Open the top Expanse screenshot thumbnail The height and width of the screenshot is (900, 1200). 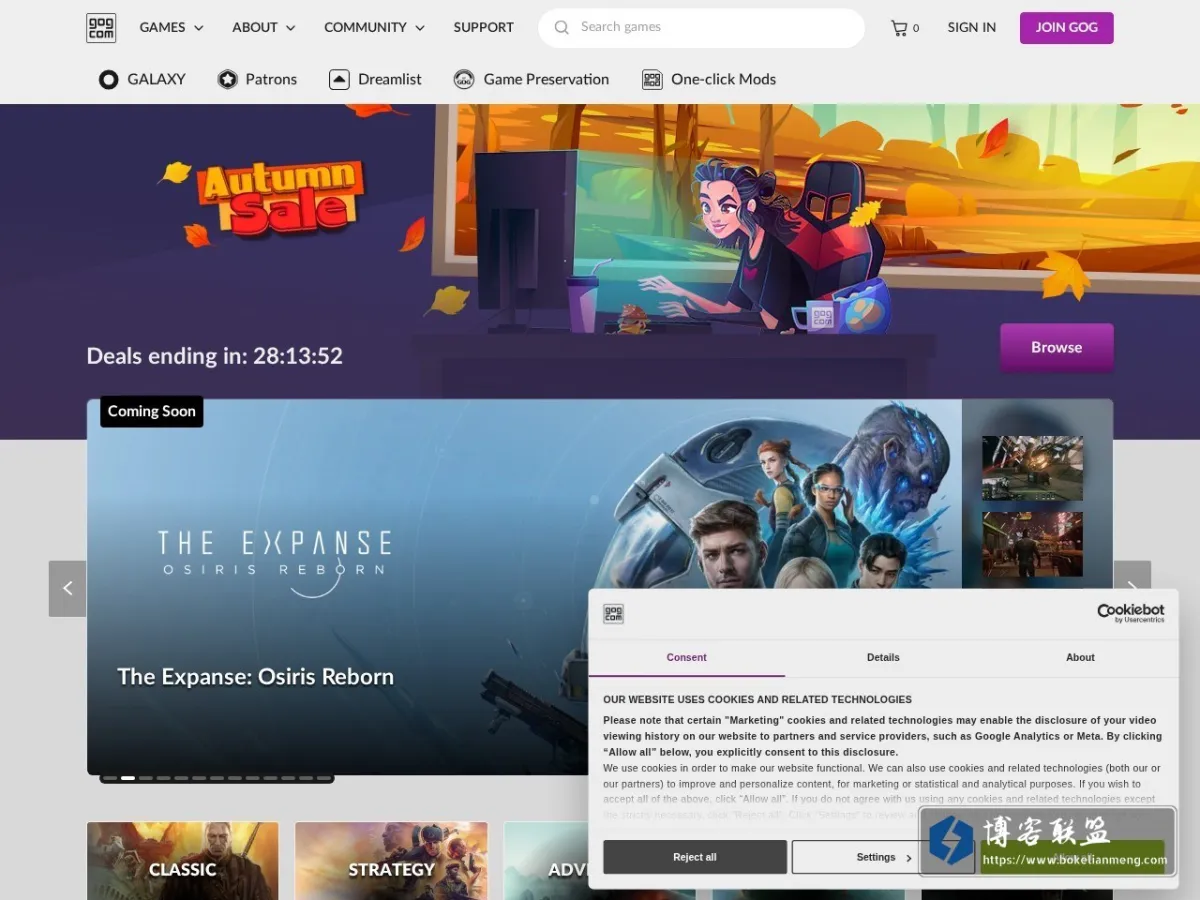coord(1032,468)
